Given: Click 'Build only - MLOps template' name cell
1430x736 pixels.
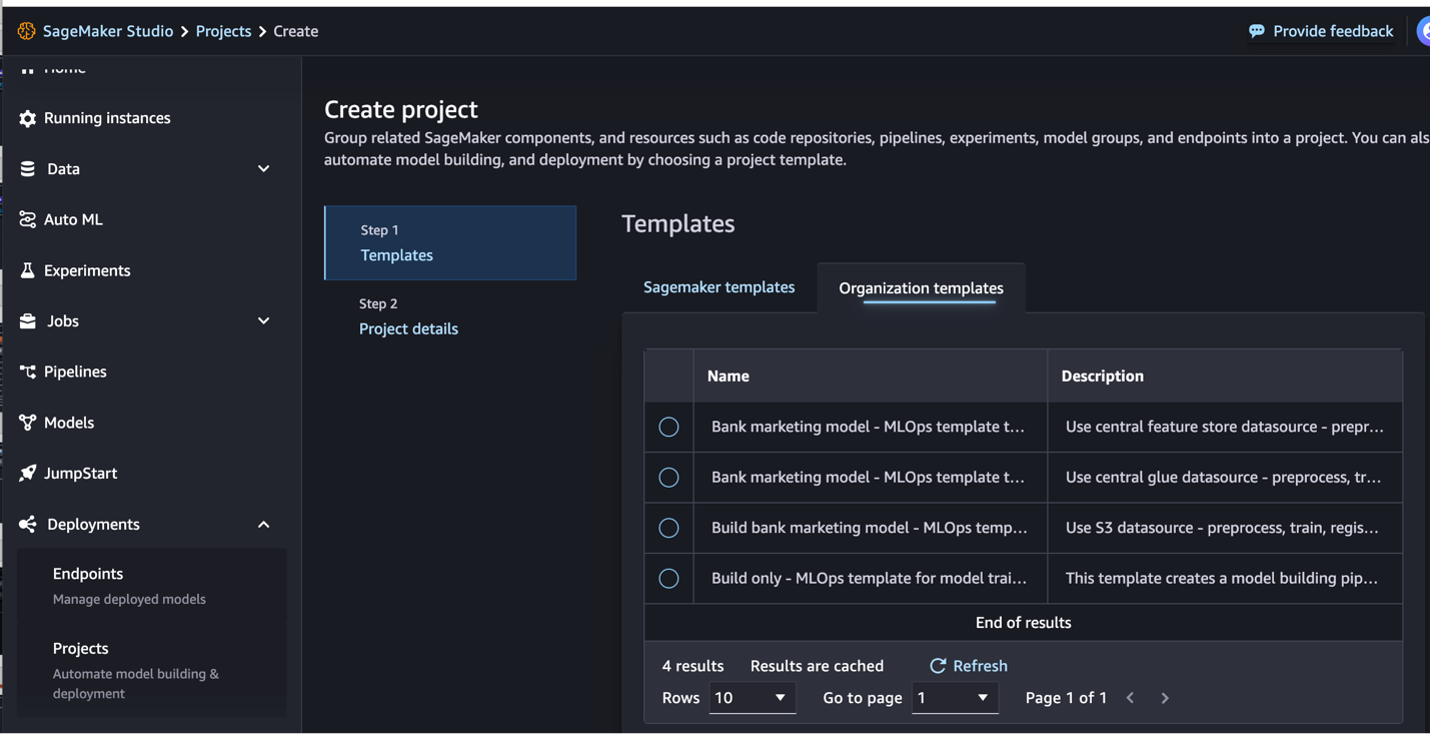Looking at the screenshot, I should click(869, 578).
